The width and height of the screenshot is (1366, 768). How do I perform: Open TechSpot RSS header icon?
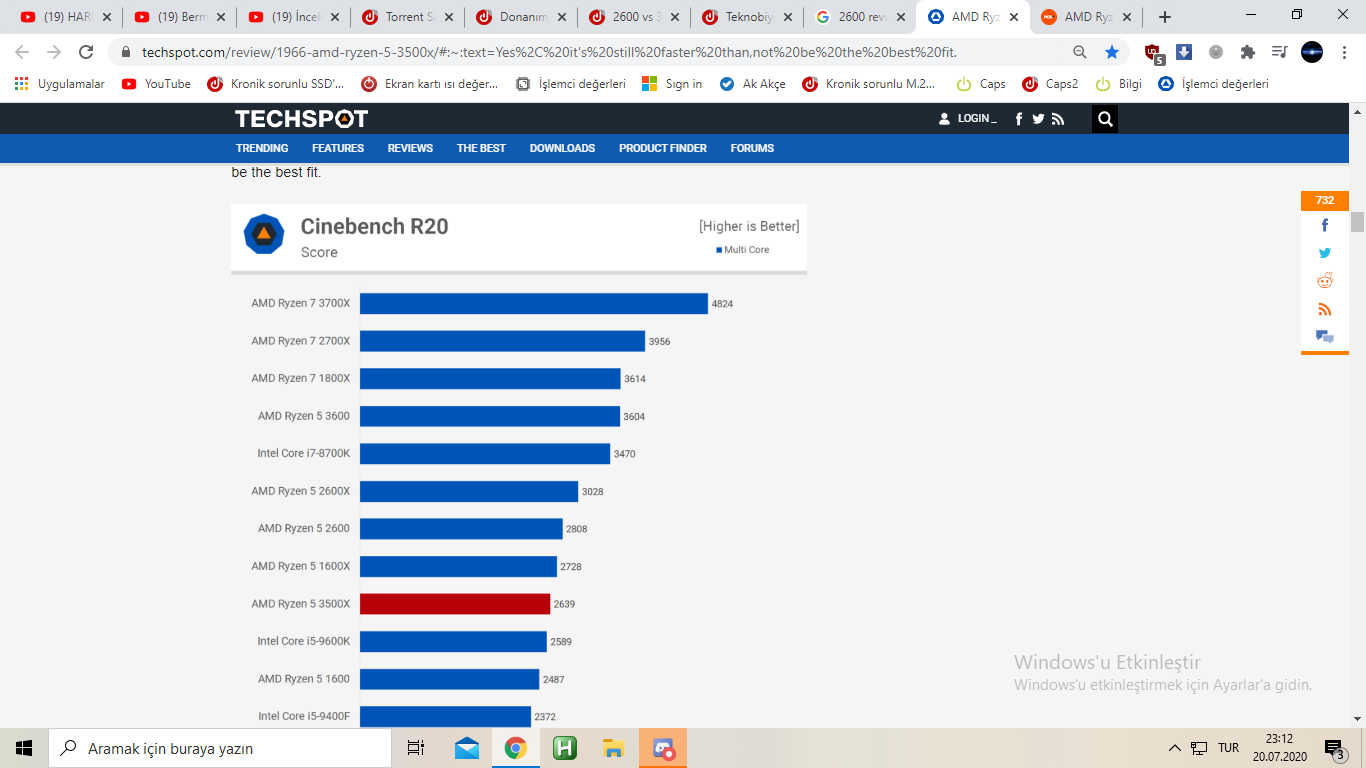point(1058,119)
